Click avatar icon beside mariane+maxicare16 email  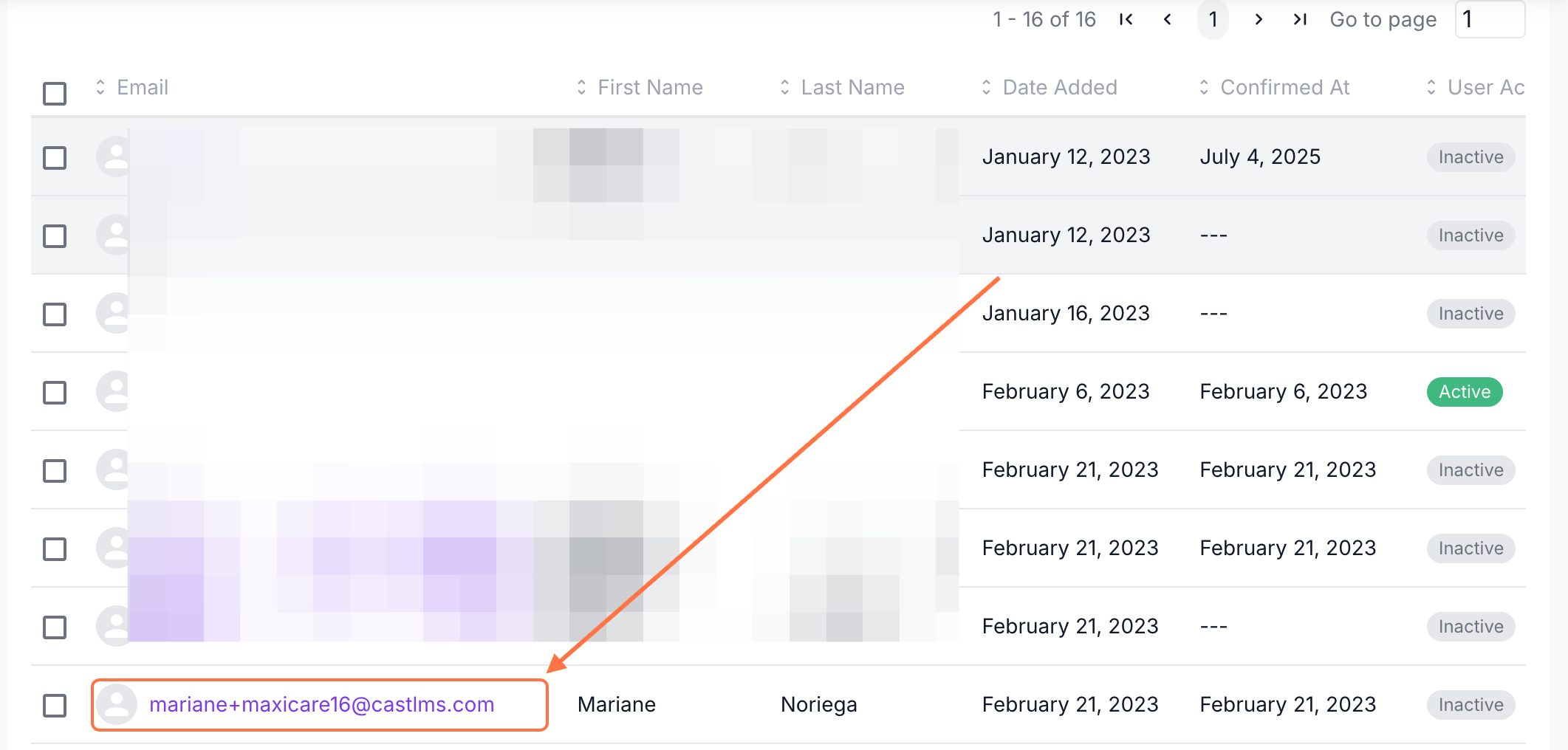[x=117, y=704]
